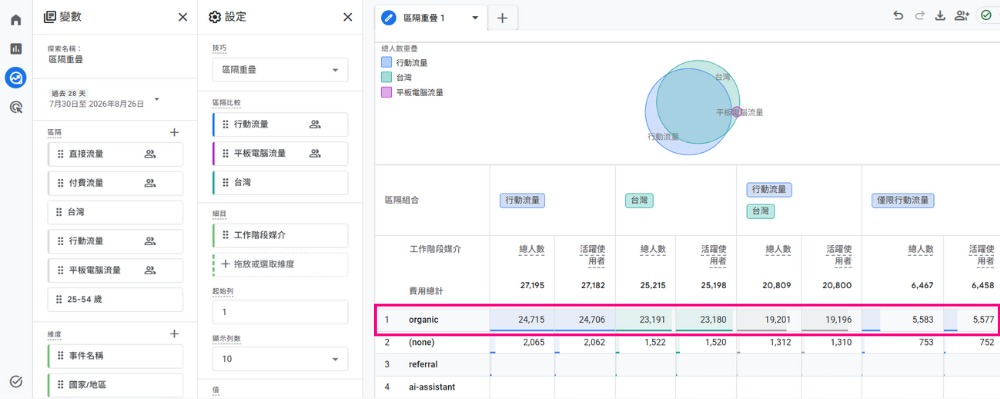Viewport: 1000px width, 399px height.
Task: Select the Explore icon in sidebar
Action: click(x=16, y=78)
